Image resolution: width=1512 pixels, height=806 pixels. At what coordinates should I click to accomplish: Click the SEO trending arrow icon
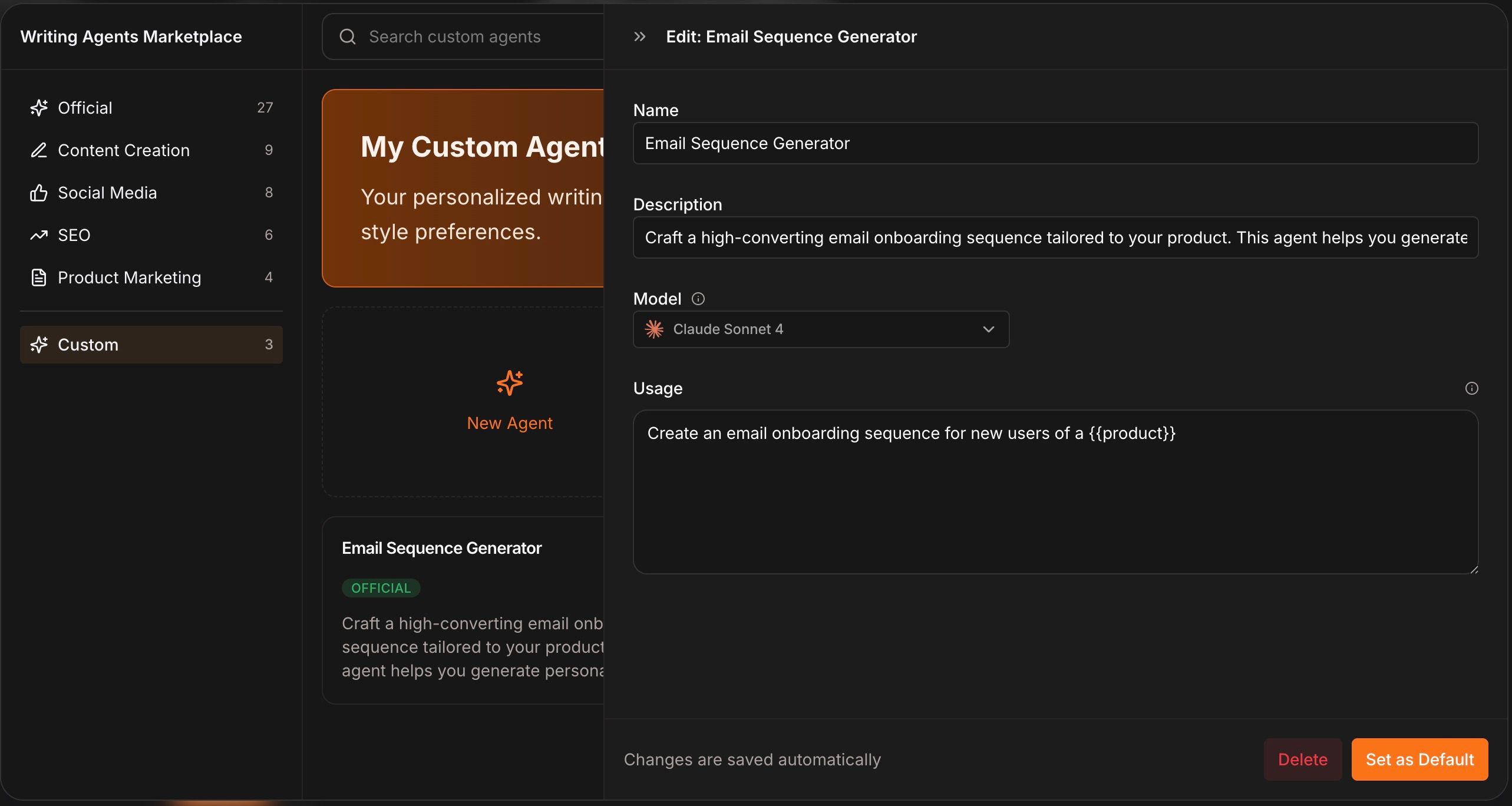pyautogui.click(x=39, y=235)
